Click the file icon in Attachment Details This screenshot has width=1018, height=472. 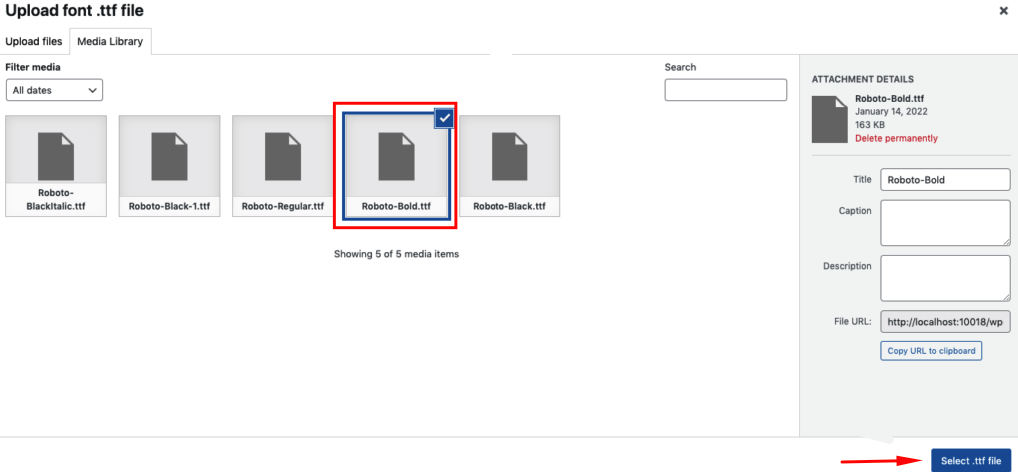pyautogui.click(x=830, y=119)
